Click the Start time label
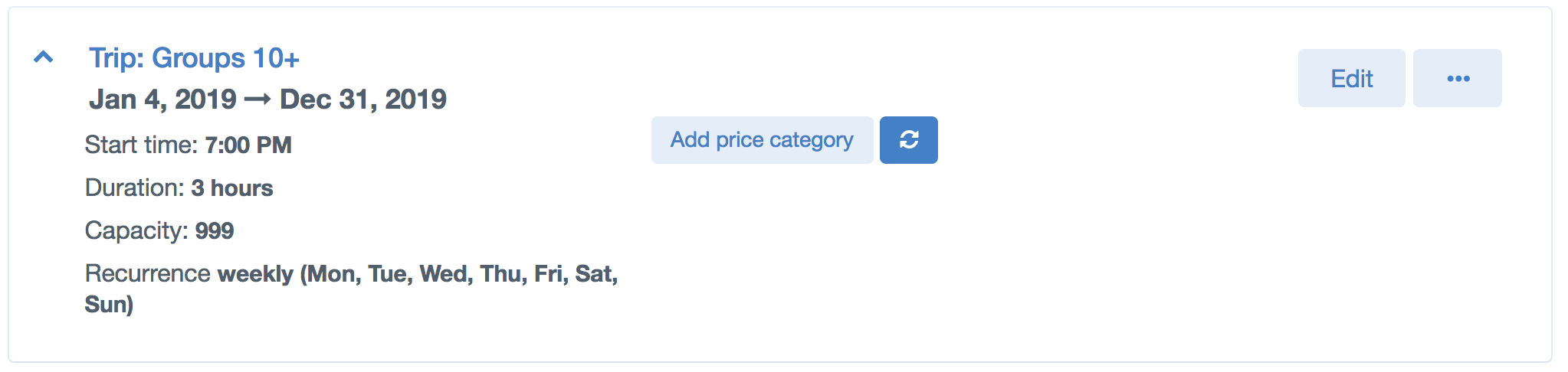This screenshot has width=1568, height=372. [x=141, y=145]
